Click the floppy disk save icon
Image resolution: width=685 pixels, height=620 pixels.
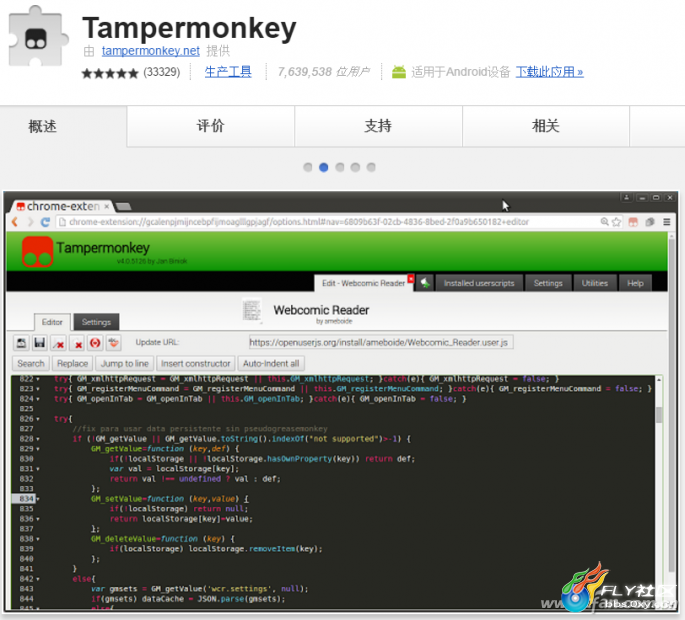[x=40, y=343]
